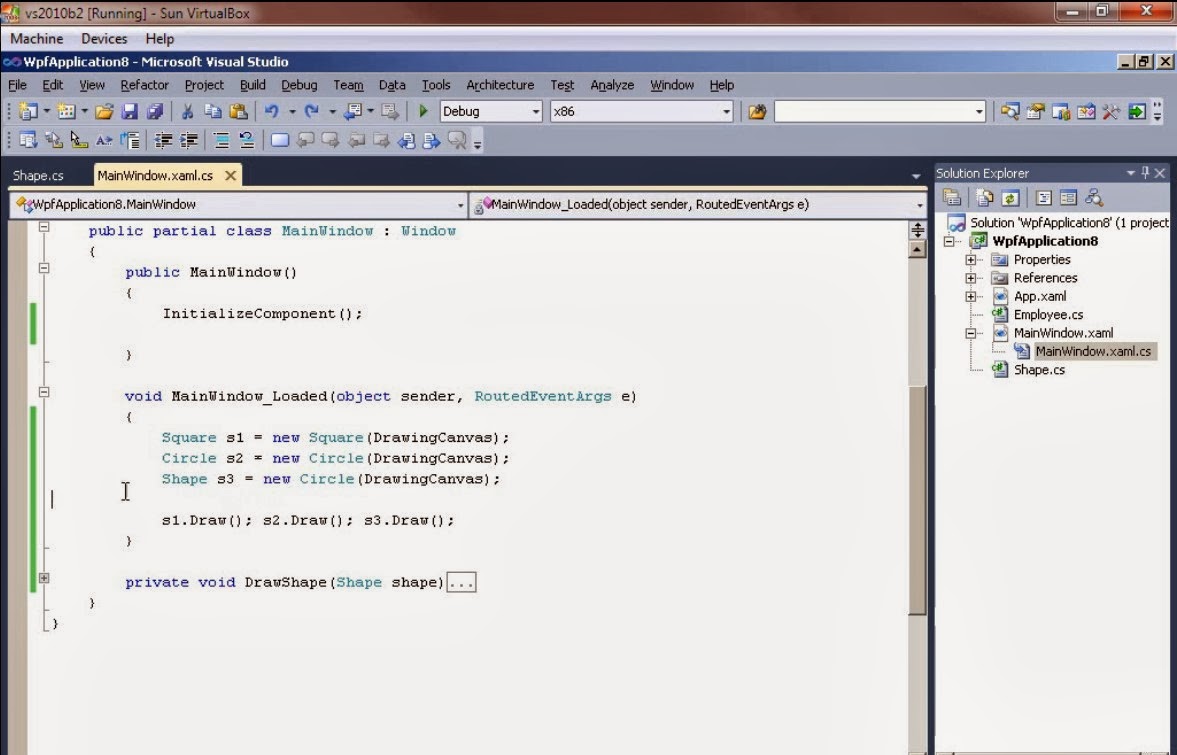The height and width of the screenshot is (755, 1177).
Task: Pin toggle for Solution Explorer panel
Action: click(1145, 173)
